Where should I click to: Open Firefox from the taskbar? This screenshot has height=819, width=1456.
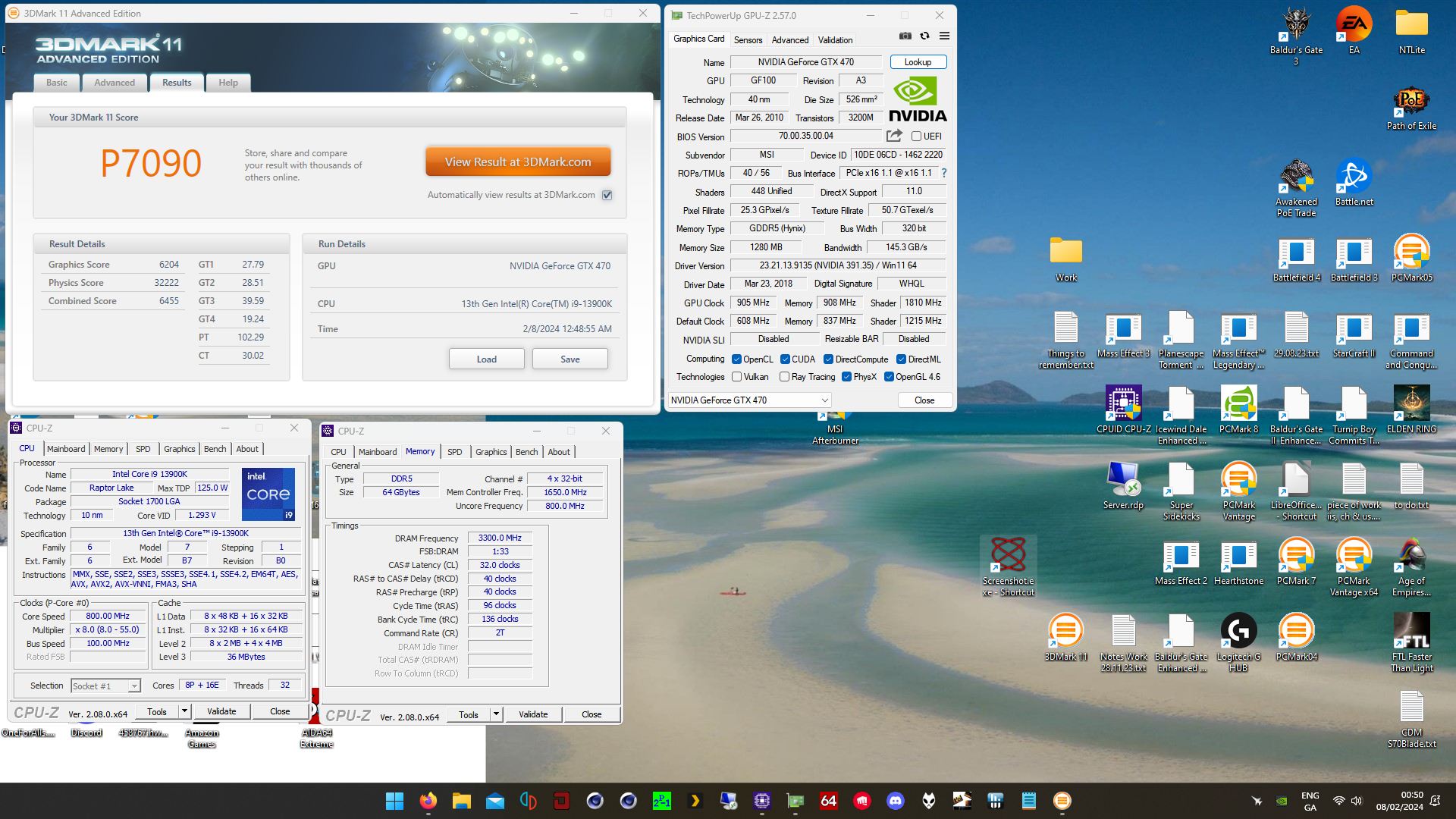pos(428,801)
